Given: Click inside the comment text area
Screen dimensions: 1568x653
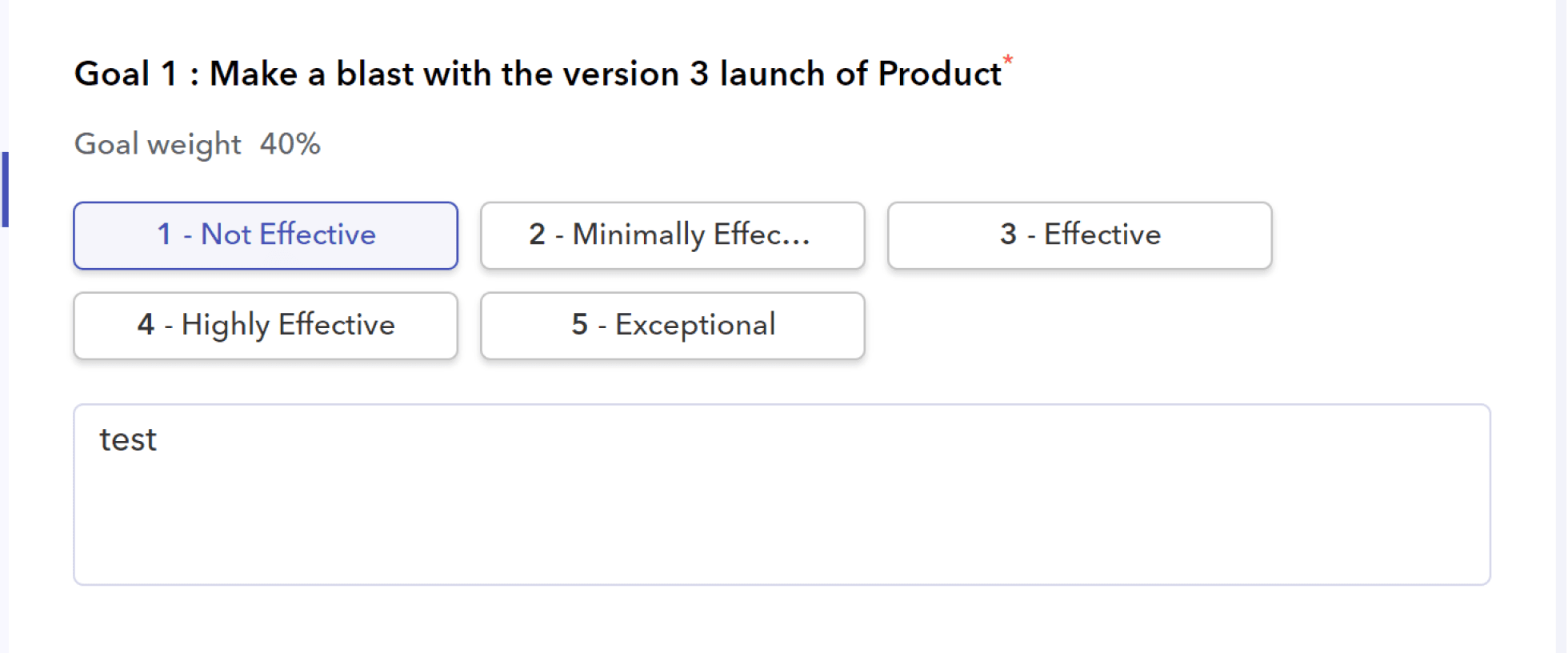Looking at the screenshot, I should pos(782,495).
